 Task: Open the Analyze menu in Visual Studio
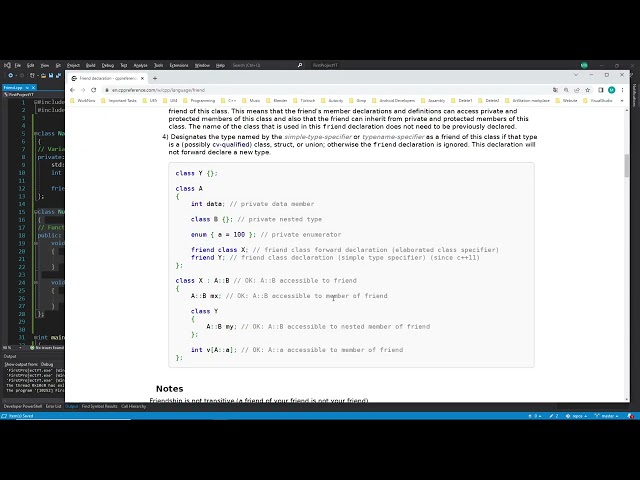[140, 65]
